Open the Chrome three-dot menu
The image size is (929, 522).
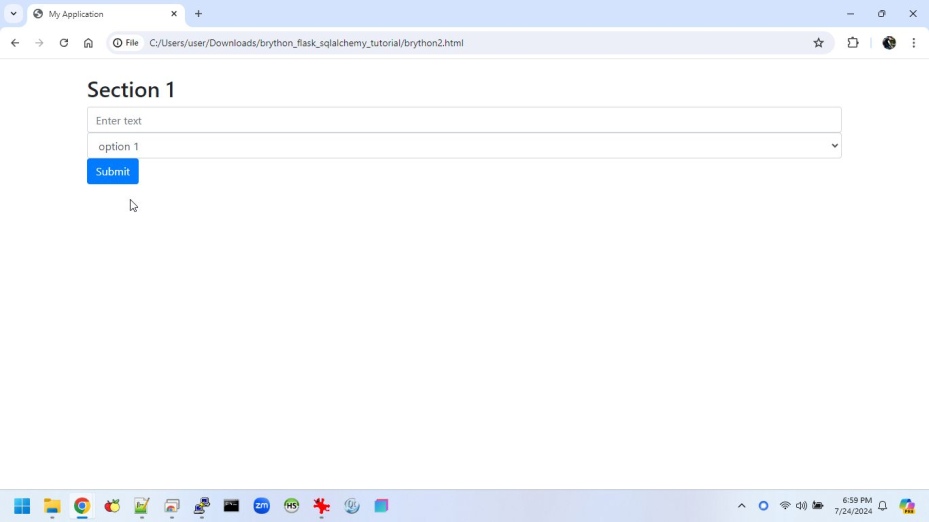click(x=913, y=43)
